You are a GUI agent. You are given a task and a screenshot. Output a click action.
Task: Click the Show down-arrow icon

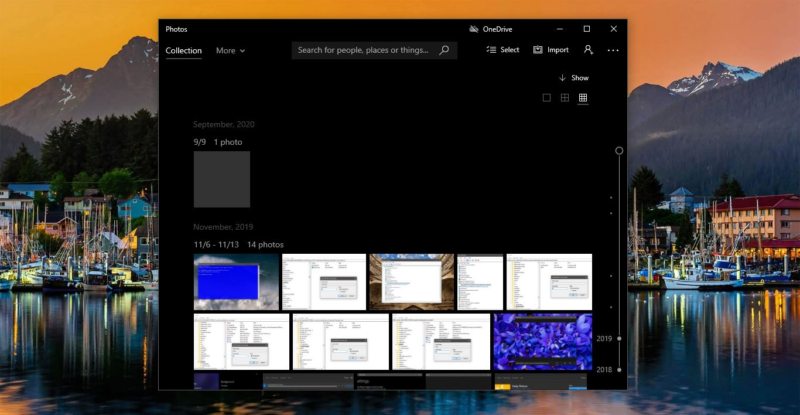[562, 78]
